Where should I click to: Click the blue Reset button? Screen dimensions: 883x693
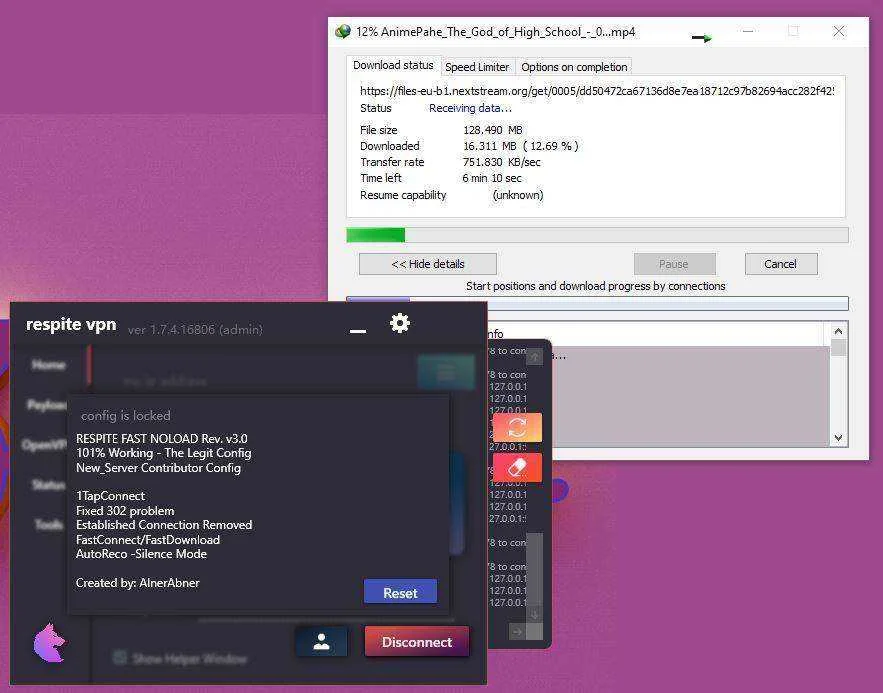[x=400, y=592]
